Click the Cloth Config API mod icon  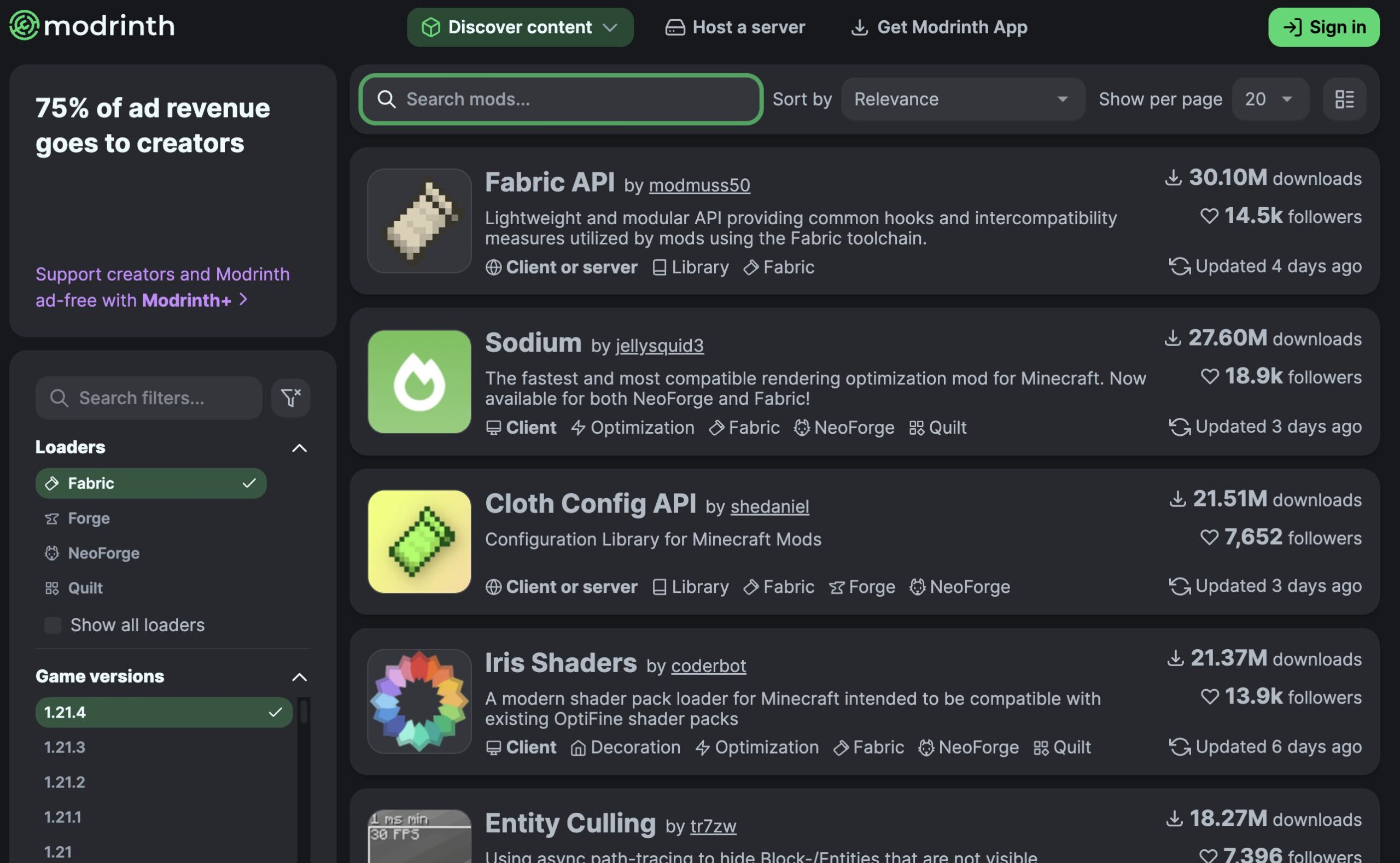click(419, 541)
